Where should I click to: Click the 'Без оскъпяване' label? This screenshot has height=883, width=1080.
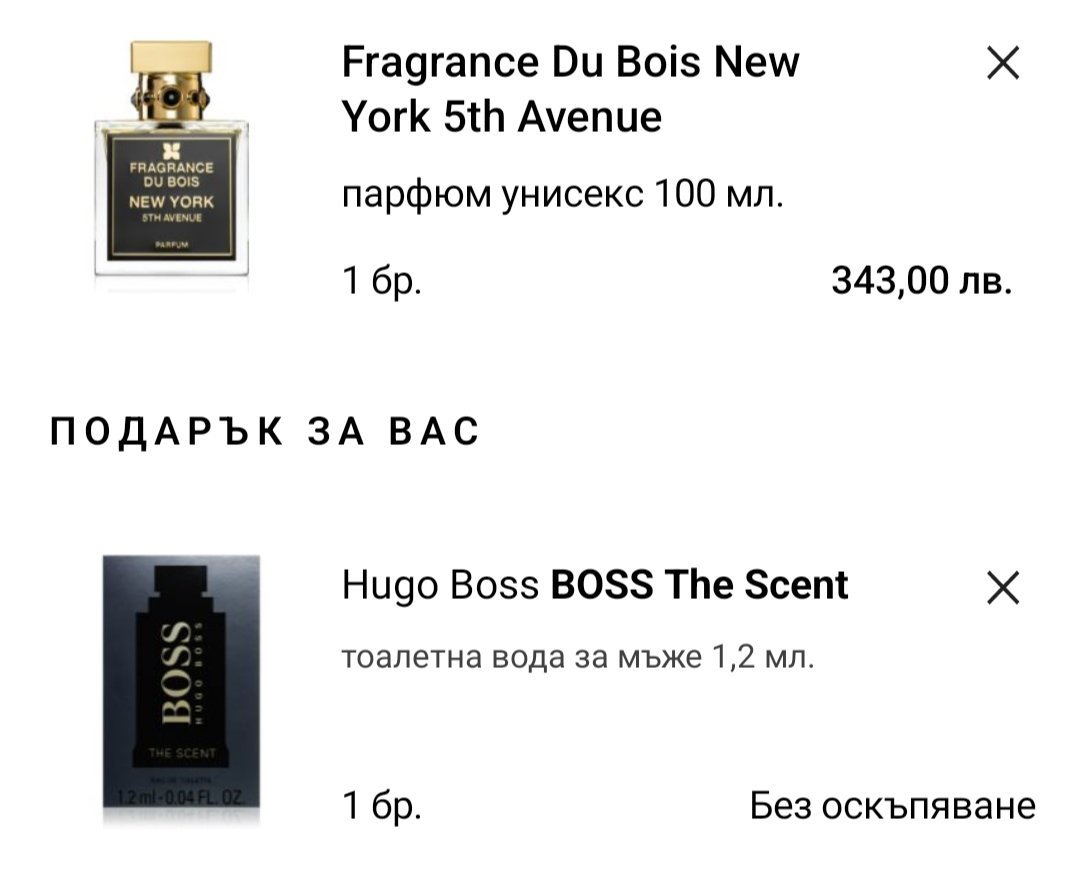[x=893, y=805]
